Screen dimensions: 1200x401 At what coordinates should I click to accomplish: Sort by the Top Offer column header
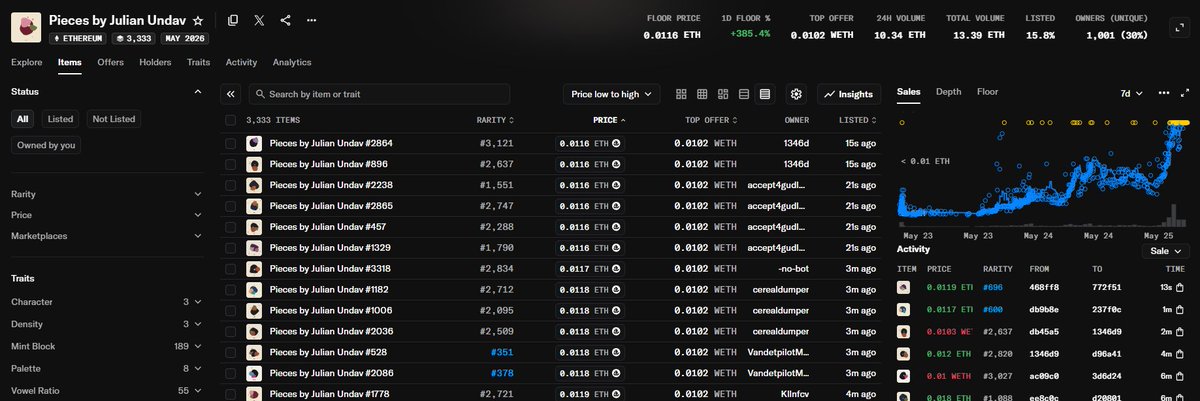click(709, 120)
